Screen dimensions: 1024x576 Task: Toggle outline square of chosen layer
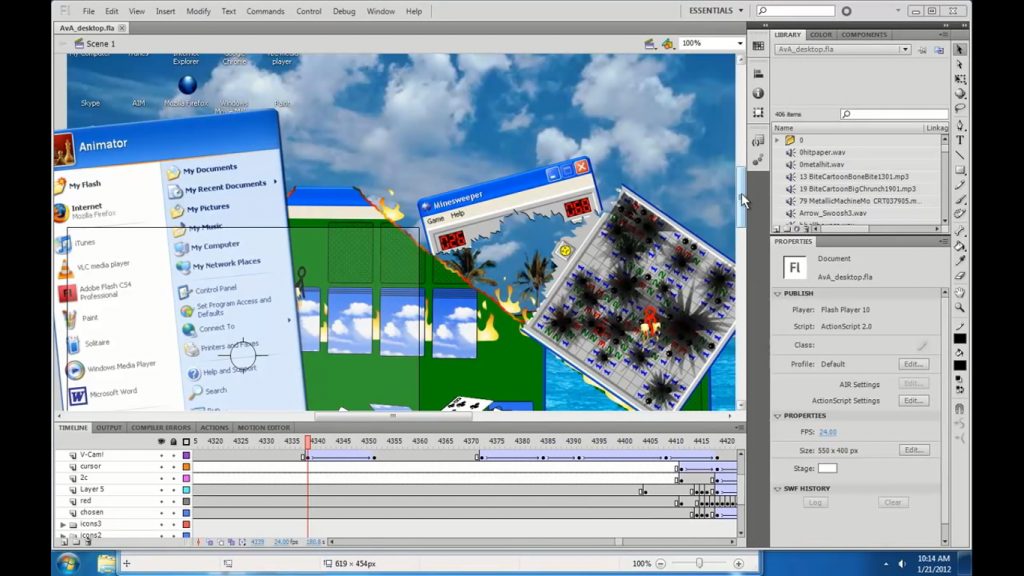186,513
